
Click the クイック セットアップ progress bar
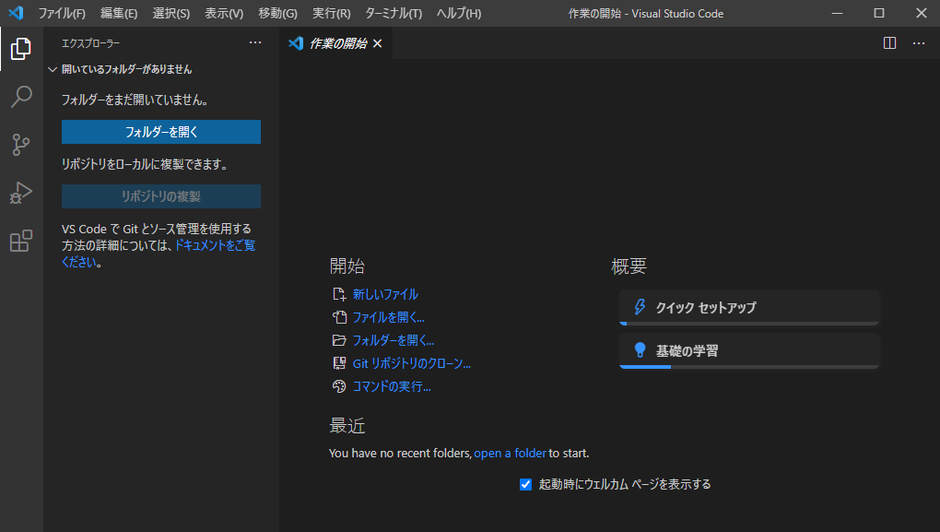click(x=749, y=323)
